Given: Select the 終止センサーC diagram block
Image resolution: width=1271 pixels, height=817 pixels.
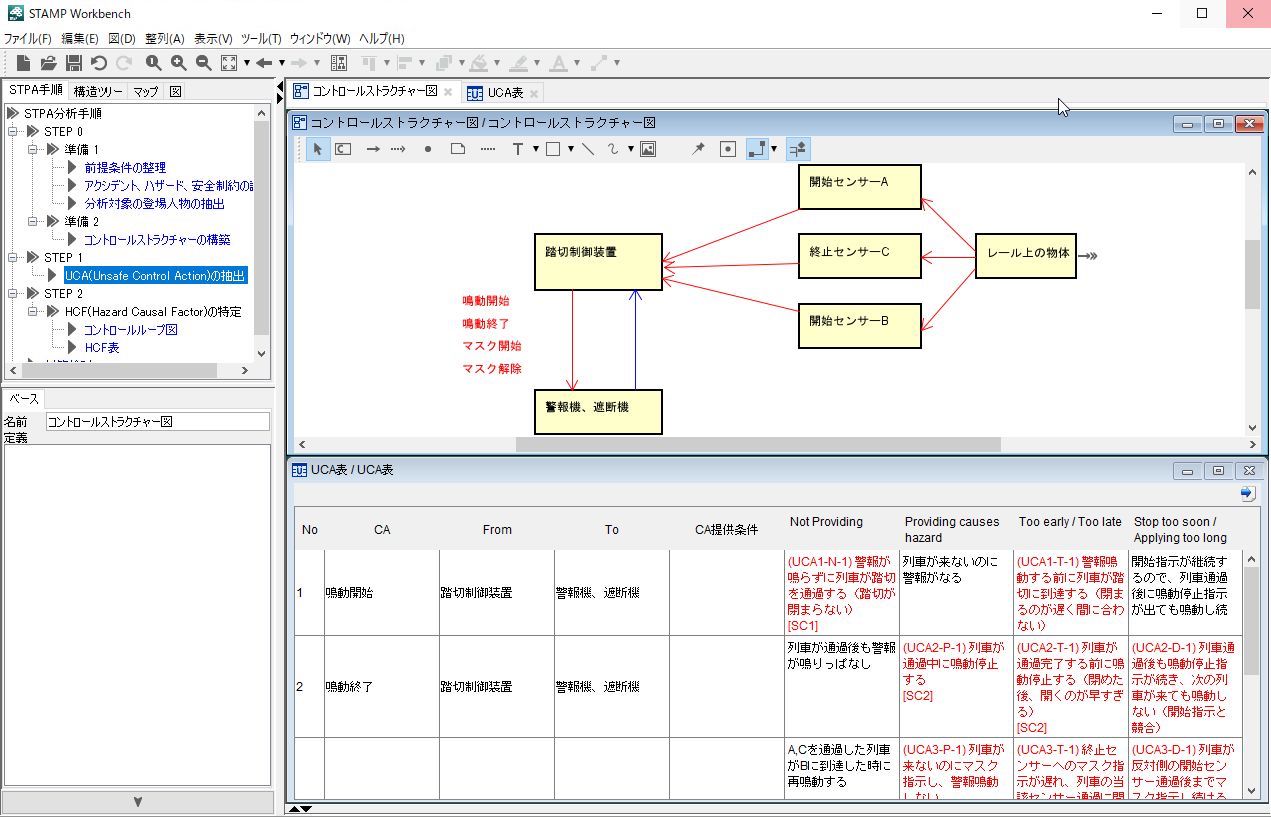Looking at the screenshot, I should point(860,256).
